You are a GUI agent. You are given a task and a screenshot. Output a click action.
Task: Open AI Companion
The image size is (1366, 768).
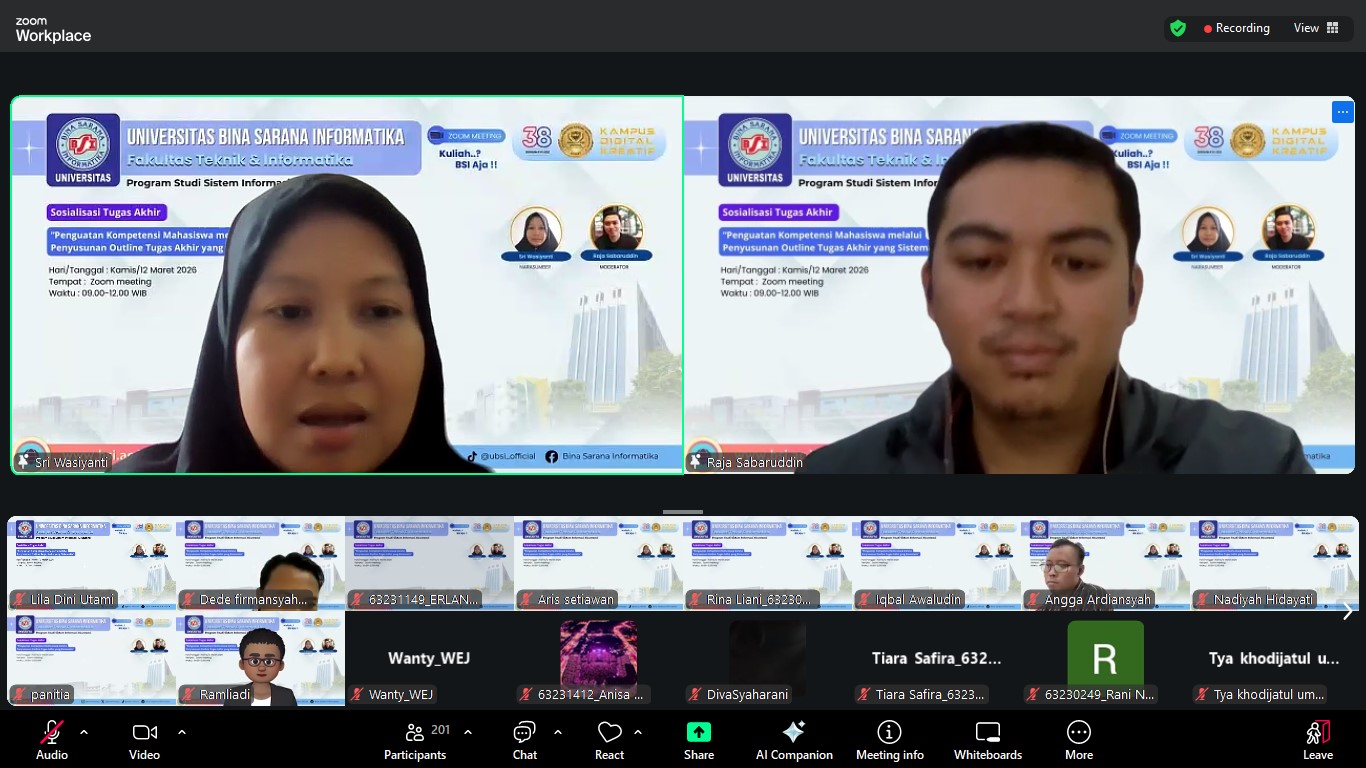(794, 740)
